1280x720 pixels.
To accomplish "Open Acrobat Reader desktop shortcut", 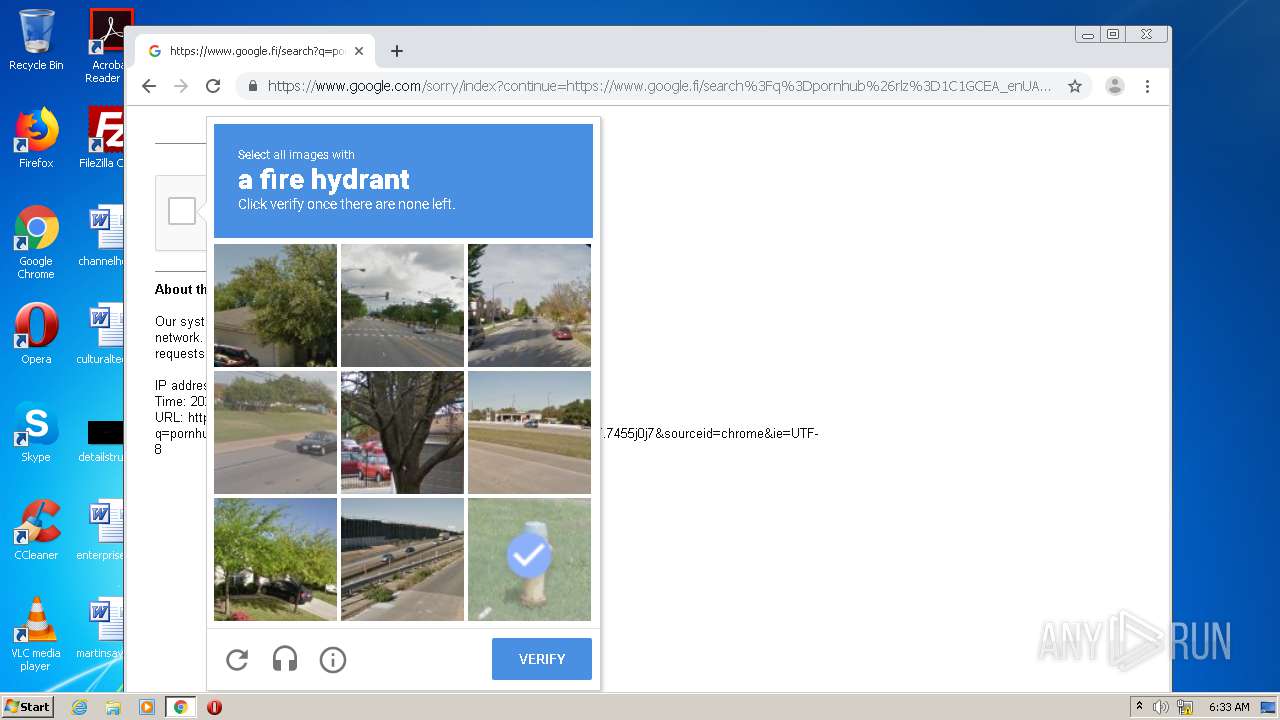I will click(x=106, y=45).
